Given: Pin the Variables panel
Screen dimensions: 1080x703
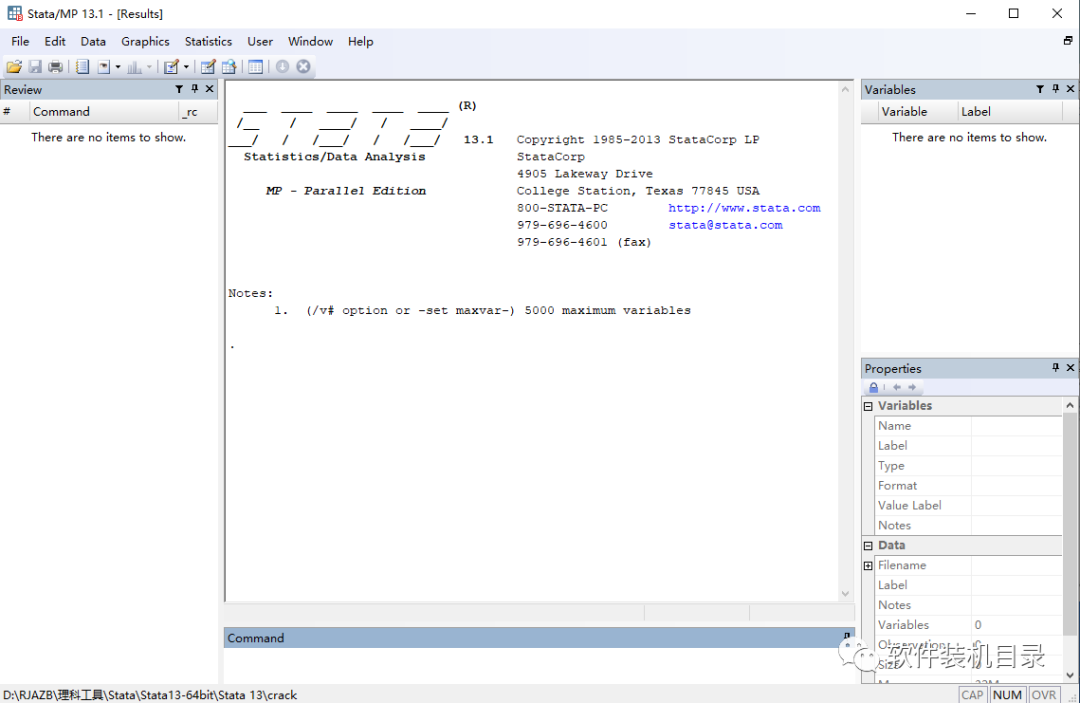Looking at the screenshot, I should [x=1056, y=89].
